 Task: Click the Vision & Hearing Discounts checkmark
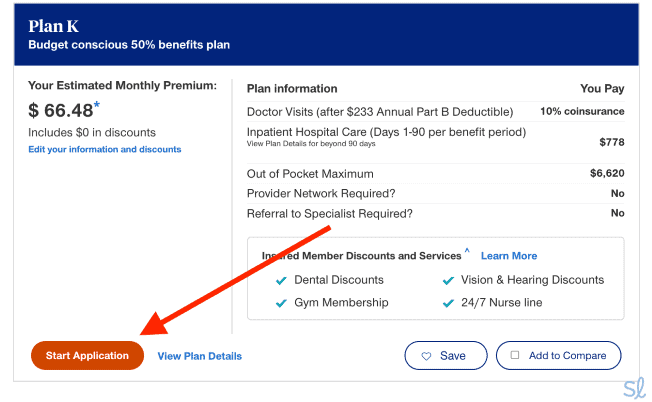tap(448, 281)
